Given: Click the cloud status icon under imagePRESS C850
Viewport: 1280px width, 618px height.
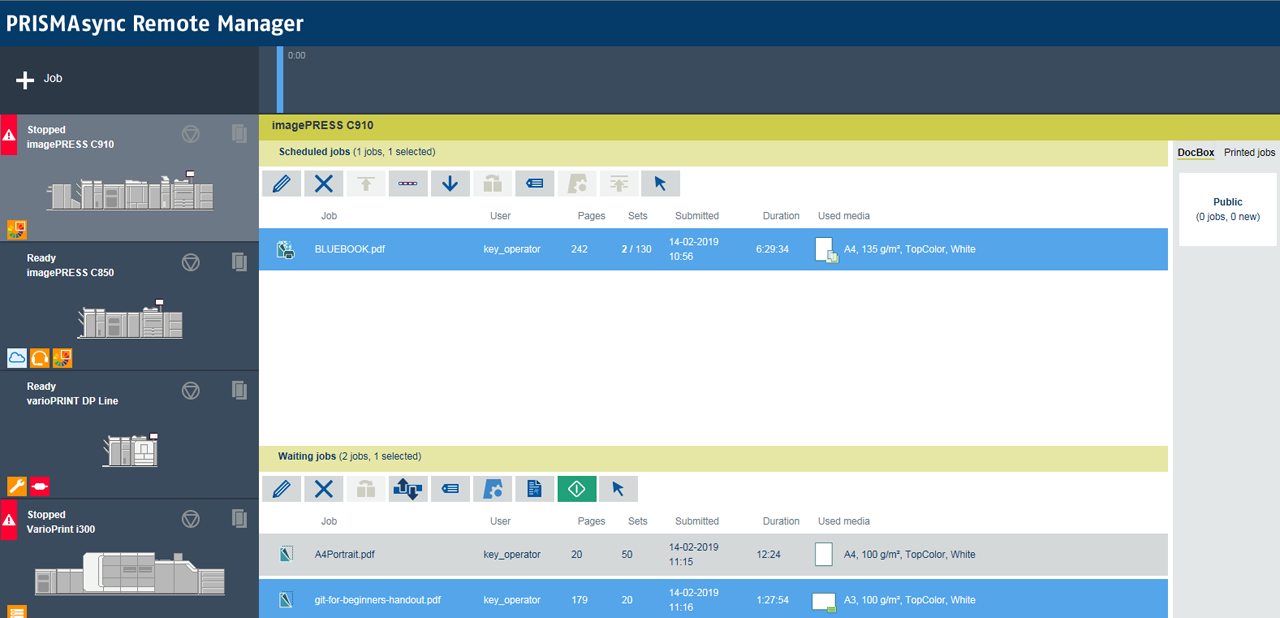Looking at the screenshot, I should point(17,358).
